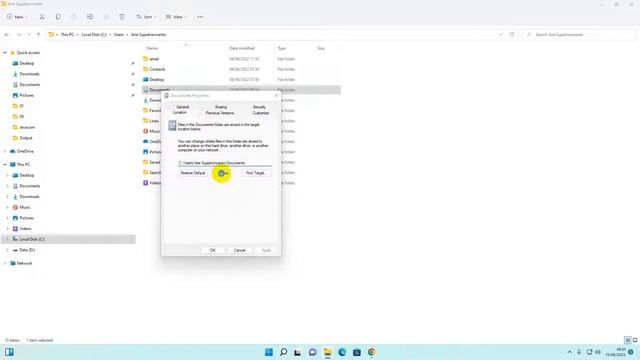
Task: Open Task View on the taskbar
Action: point(298,352)
